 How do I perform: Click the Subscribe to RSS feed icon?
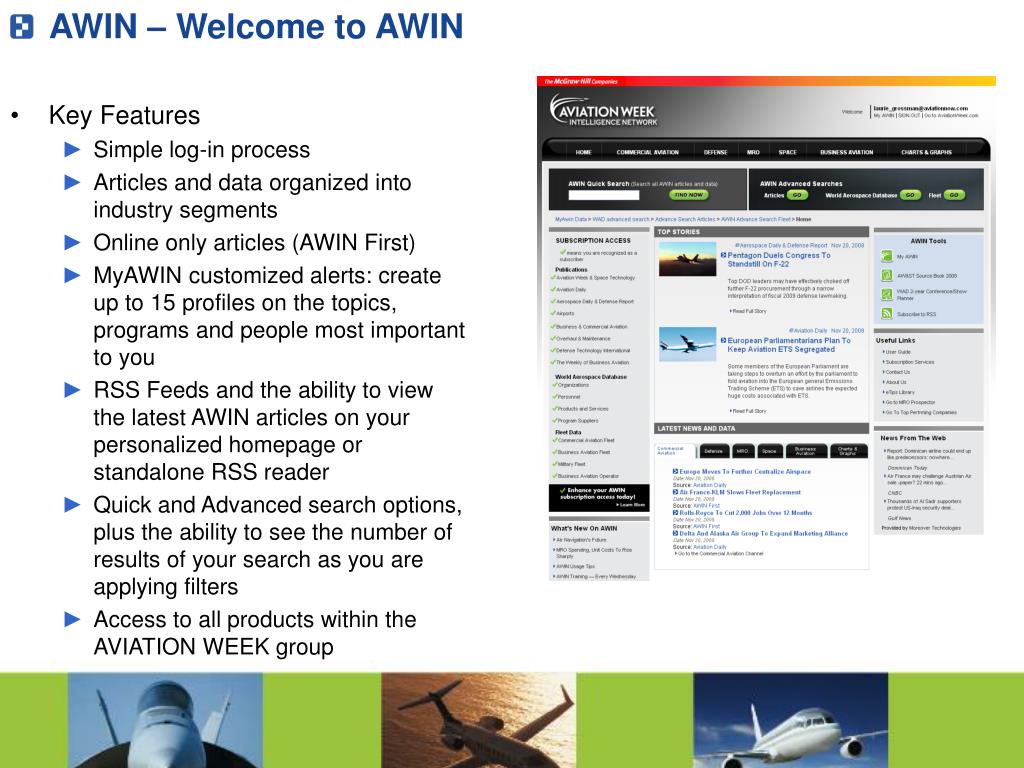click(x=887, y=313)
